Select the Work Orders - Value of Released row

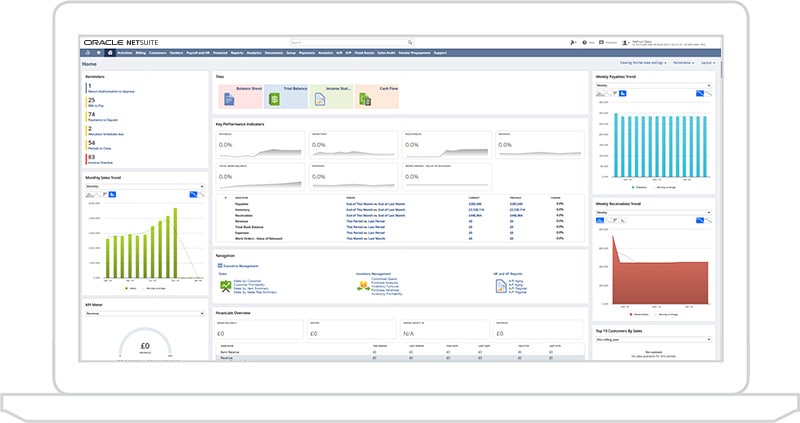coord(401,238)
